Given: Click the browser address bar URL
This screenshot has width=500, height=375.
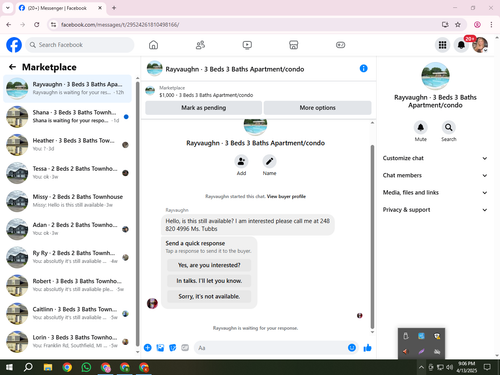Looking at the screenshot, I should tap(120, 24).
